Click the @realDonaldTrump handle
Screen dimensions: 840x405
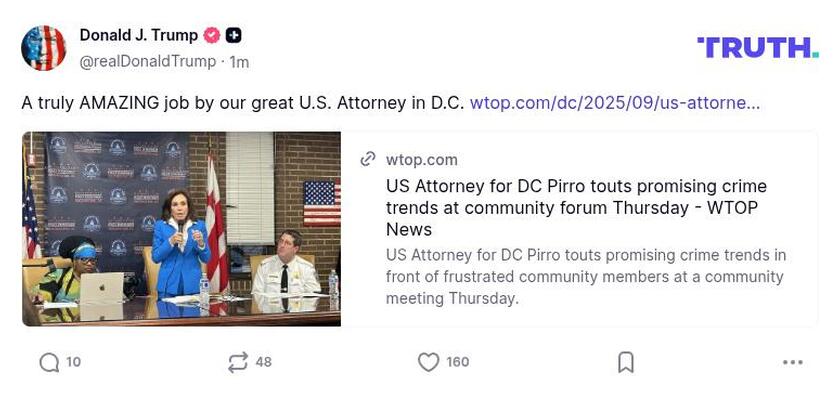[x=147, y=61]
